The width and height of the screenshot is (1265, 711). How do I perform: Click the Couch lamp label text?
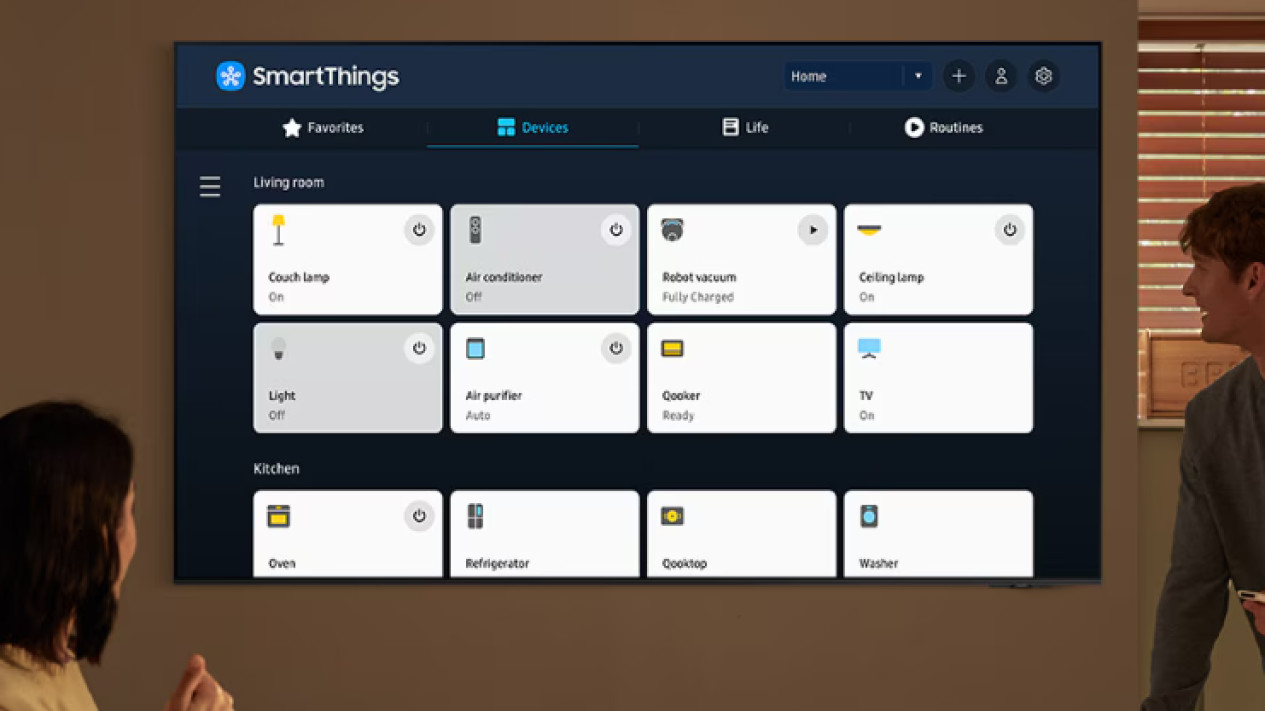tap(299, 277)
